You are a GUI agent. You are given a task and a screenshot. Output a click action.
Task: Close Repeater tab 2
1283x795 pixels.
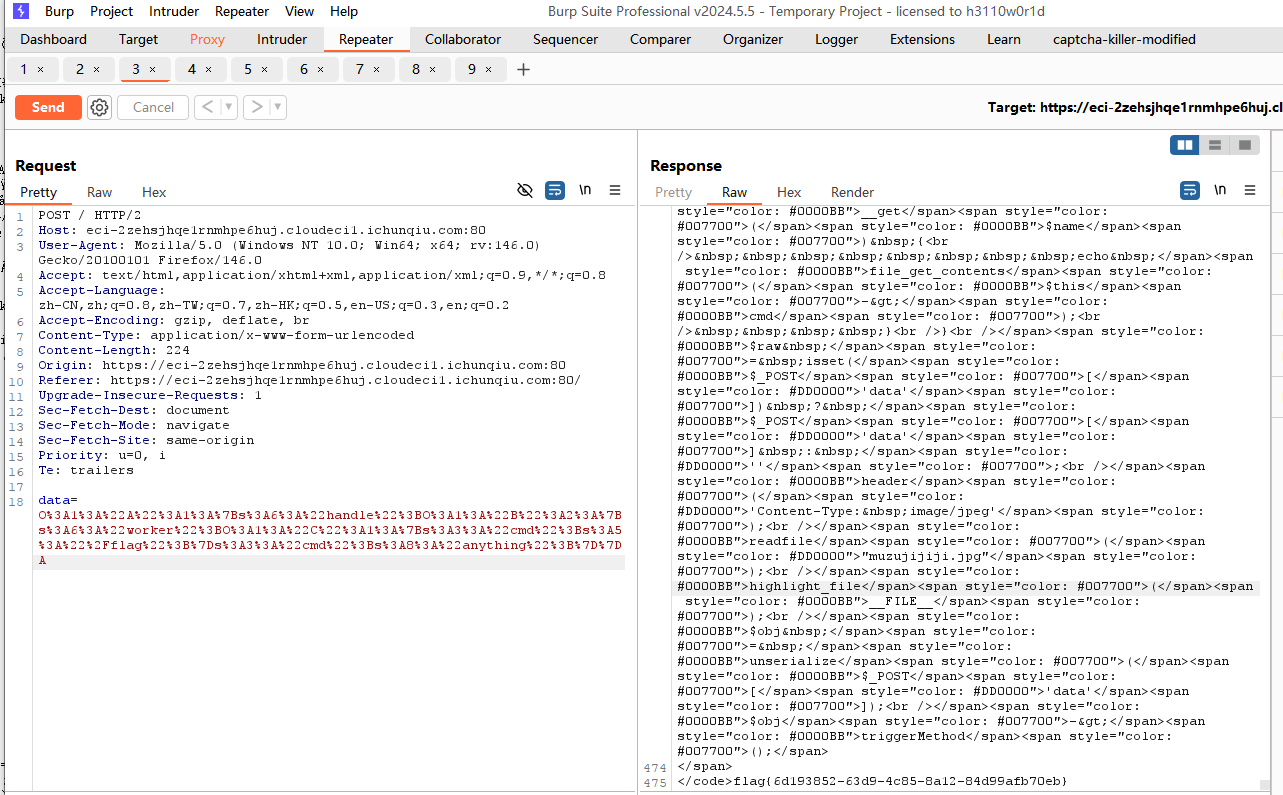coord(96,70)
